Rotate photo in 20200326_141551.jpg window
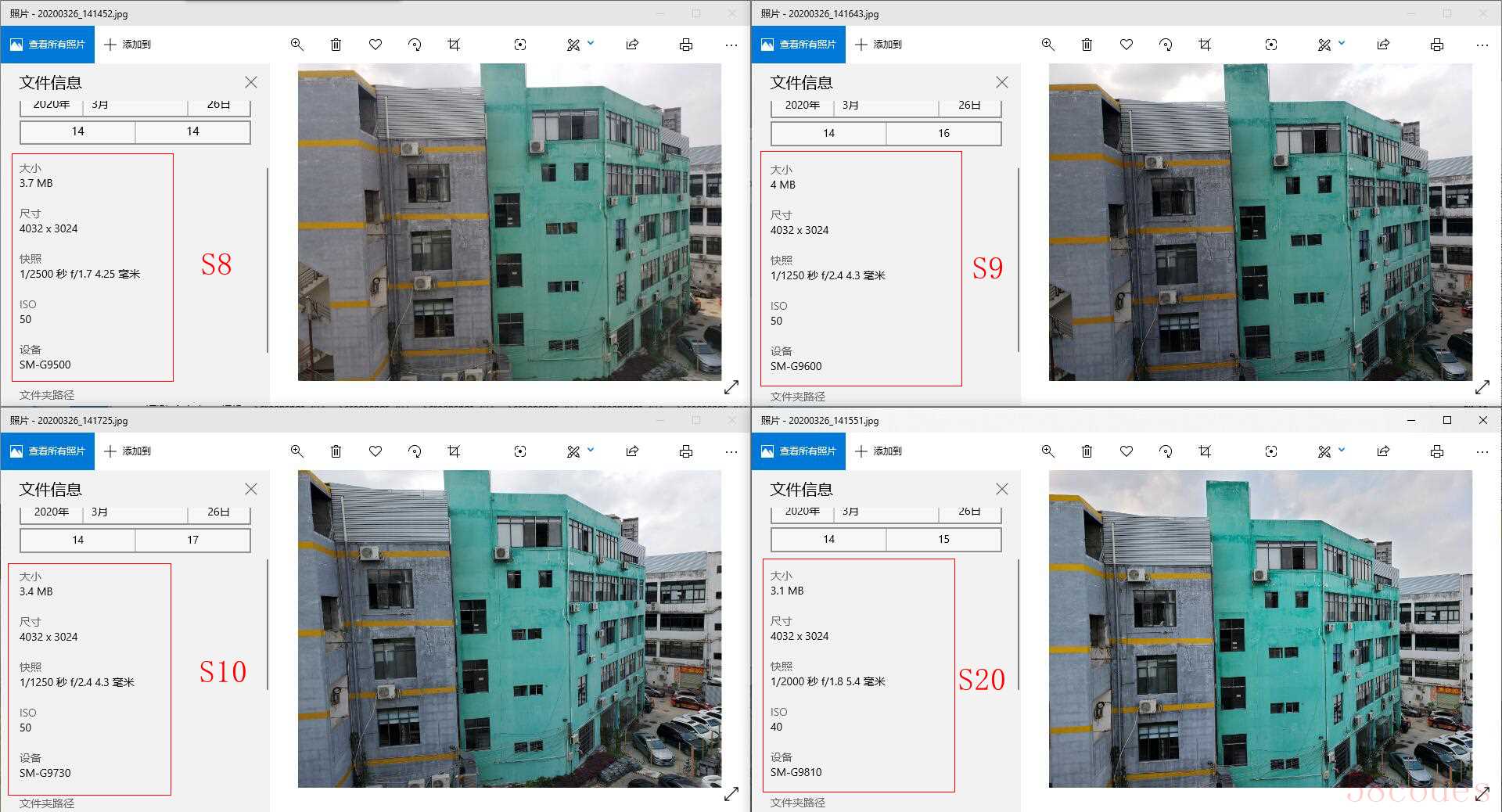Image resolution: width=1502 pixels, height=812 pixels. [1166, 451]
